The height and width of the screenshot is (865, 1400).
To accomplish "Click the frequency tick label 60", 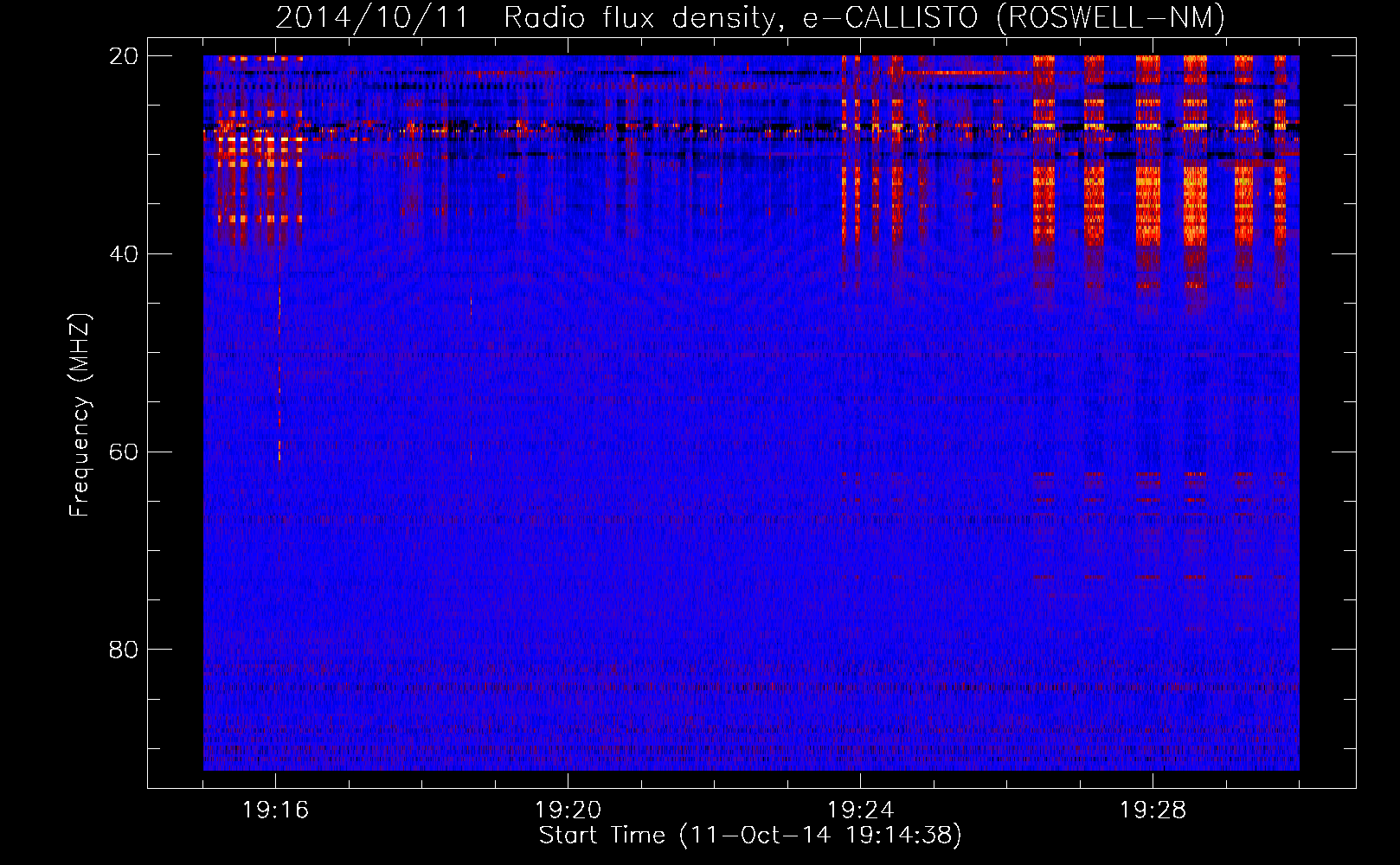I will point(124,452).
